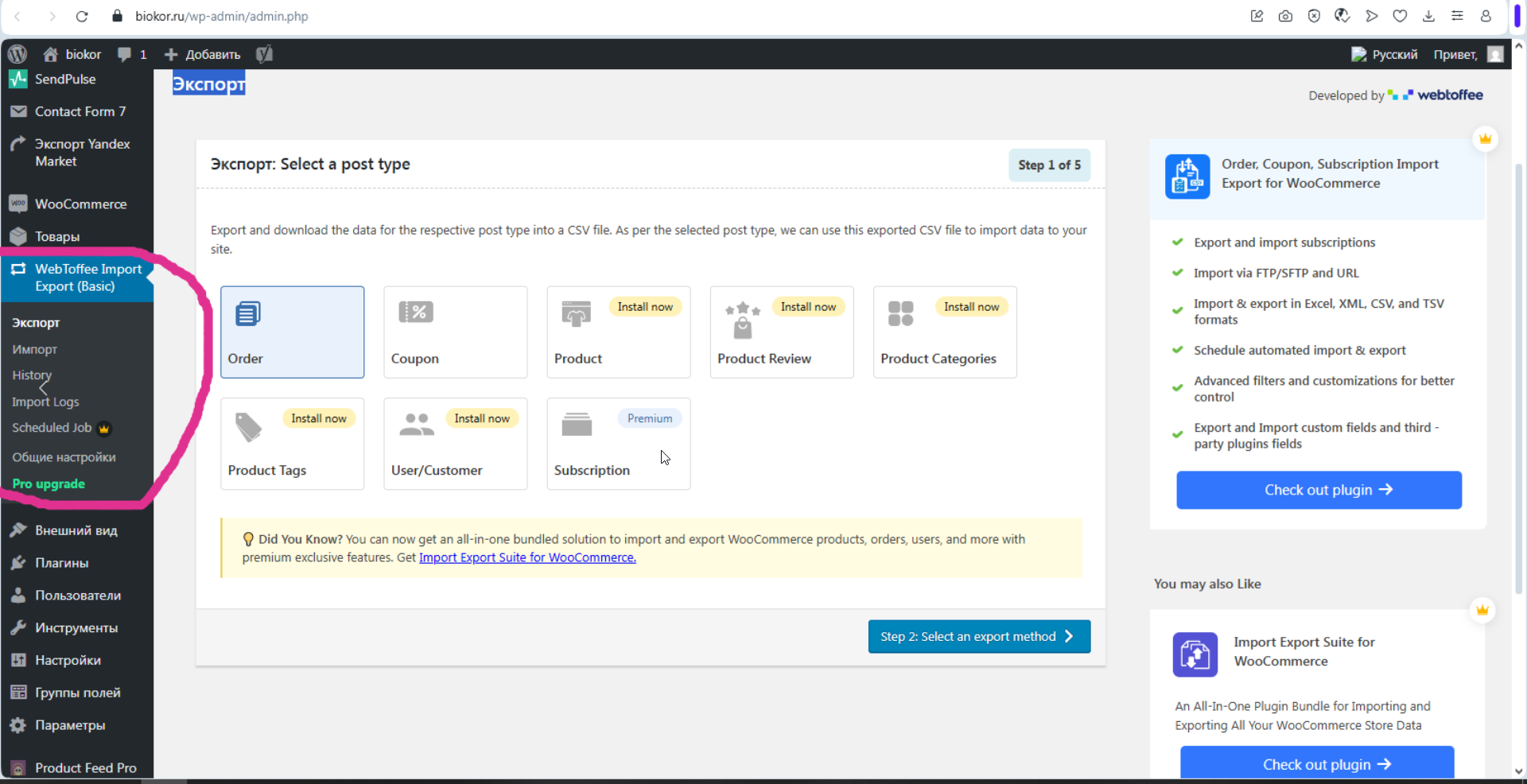Screen dimensions: 1527x784
Task: Select the Order post type card
Action: pyautogui.click(x=293, y=332)
